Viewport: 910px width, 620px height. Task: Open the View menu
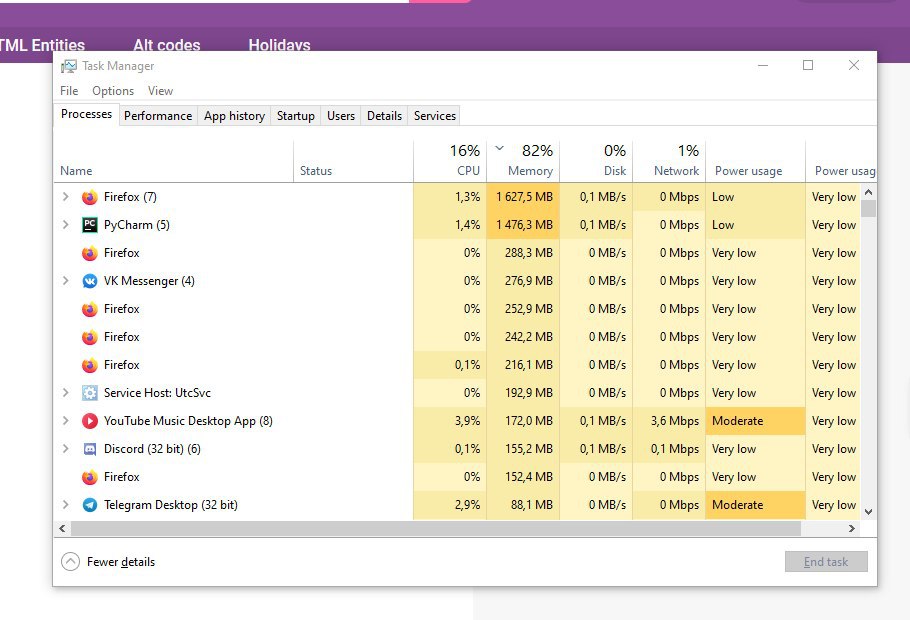tap(160, 91)
